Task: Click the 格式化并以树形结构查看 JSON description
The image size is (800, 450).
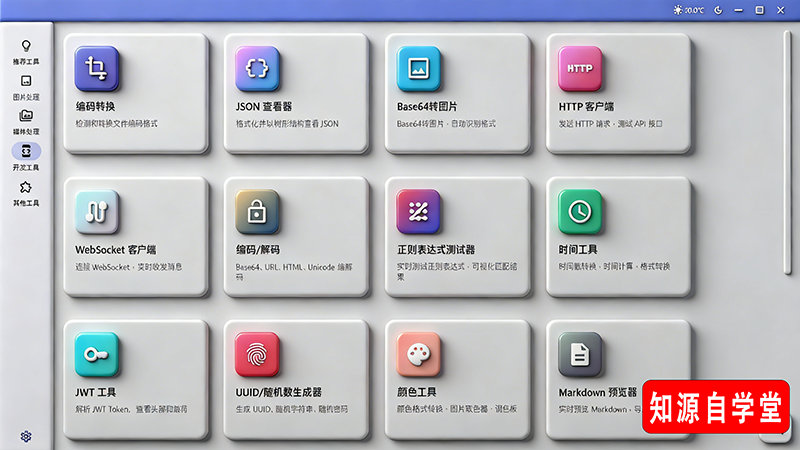Action: (287, 123)
